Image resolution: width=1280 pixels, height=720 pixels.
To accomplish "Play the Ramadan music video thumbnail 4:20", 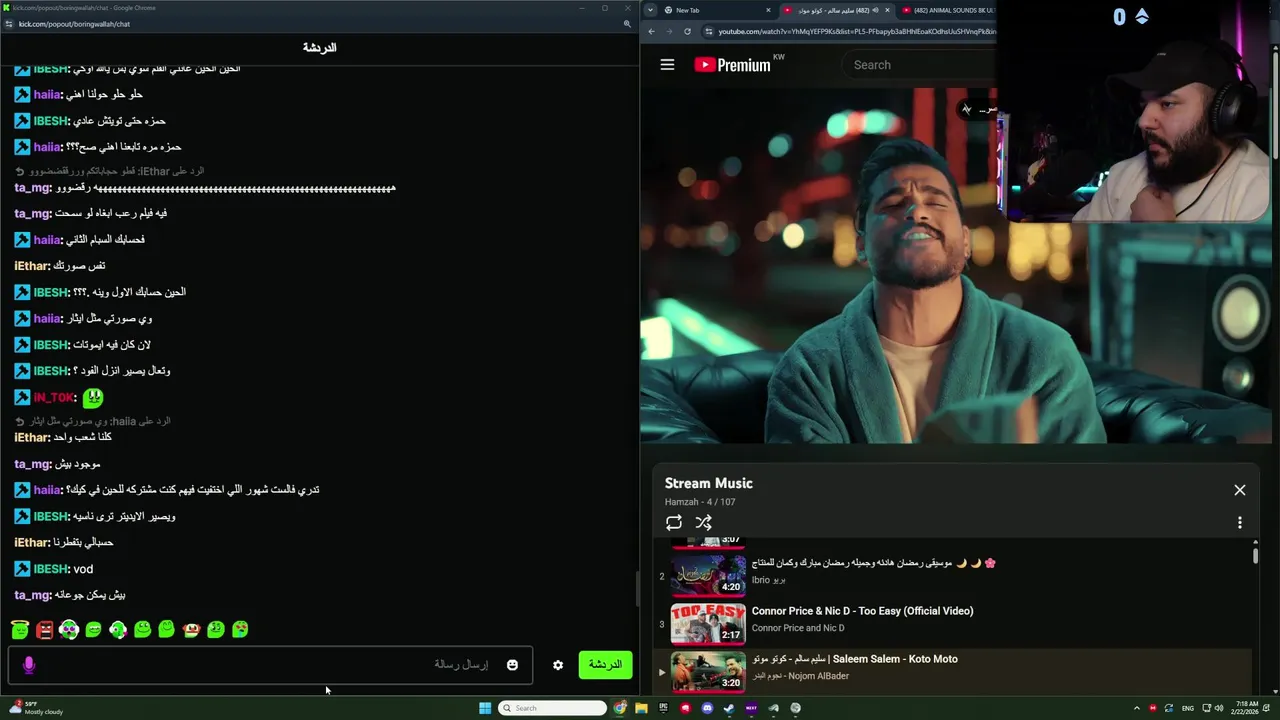I will [x=708, y=575].
